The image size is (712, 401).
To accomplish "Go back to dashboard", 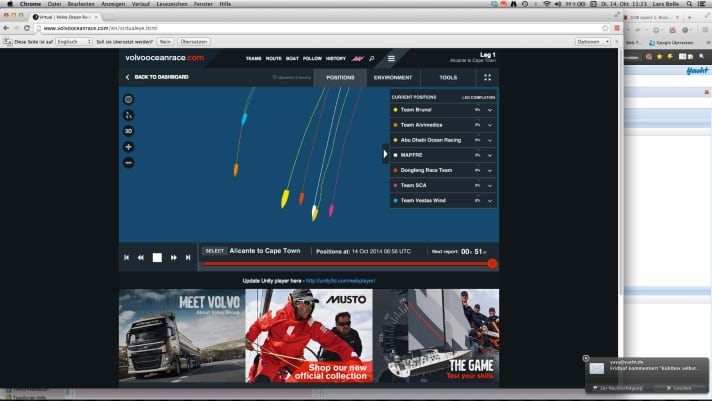I will click(x=161, y=77).
